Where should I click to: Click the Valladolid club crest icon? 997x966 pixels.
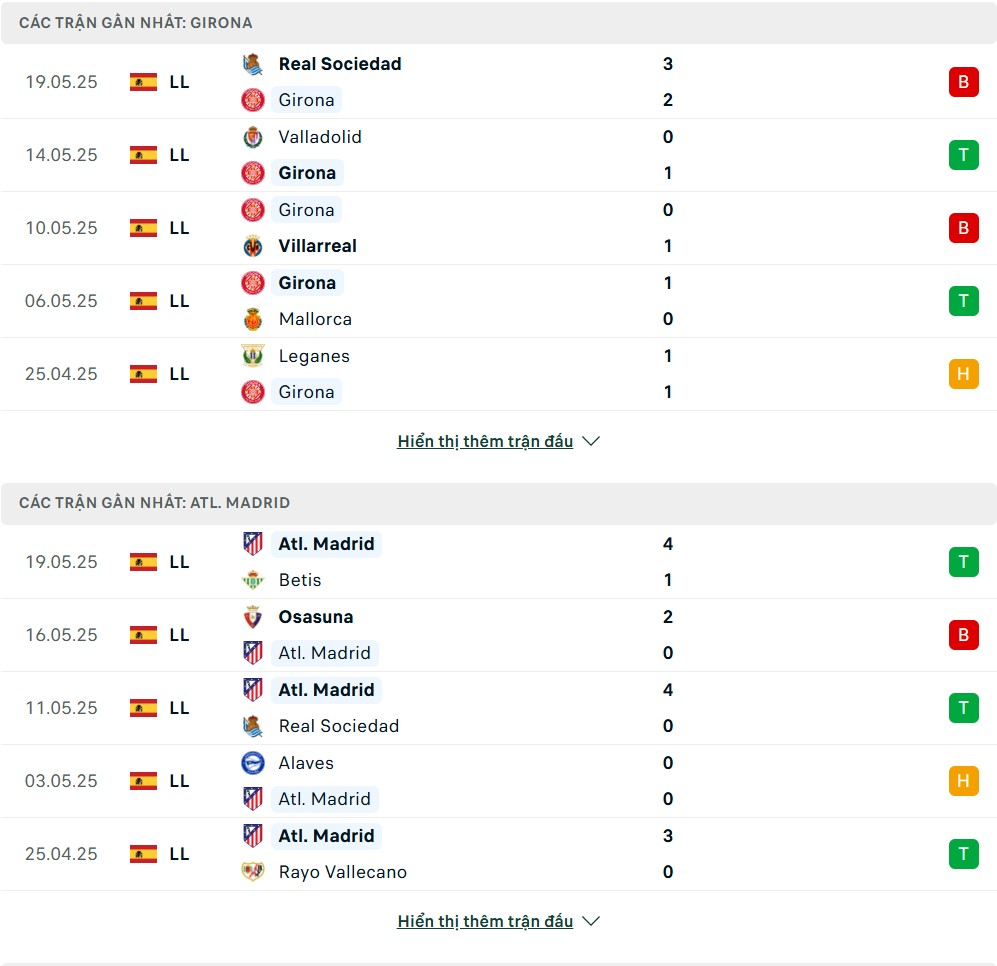click(x=252, y=137)
